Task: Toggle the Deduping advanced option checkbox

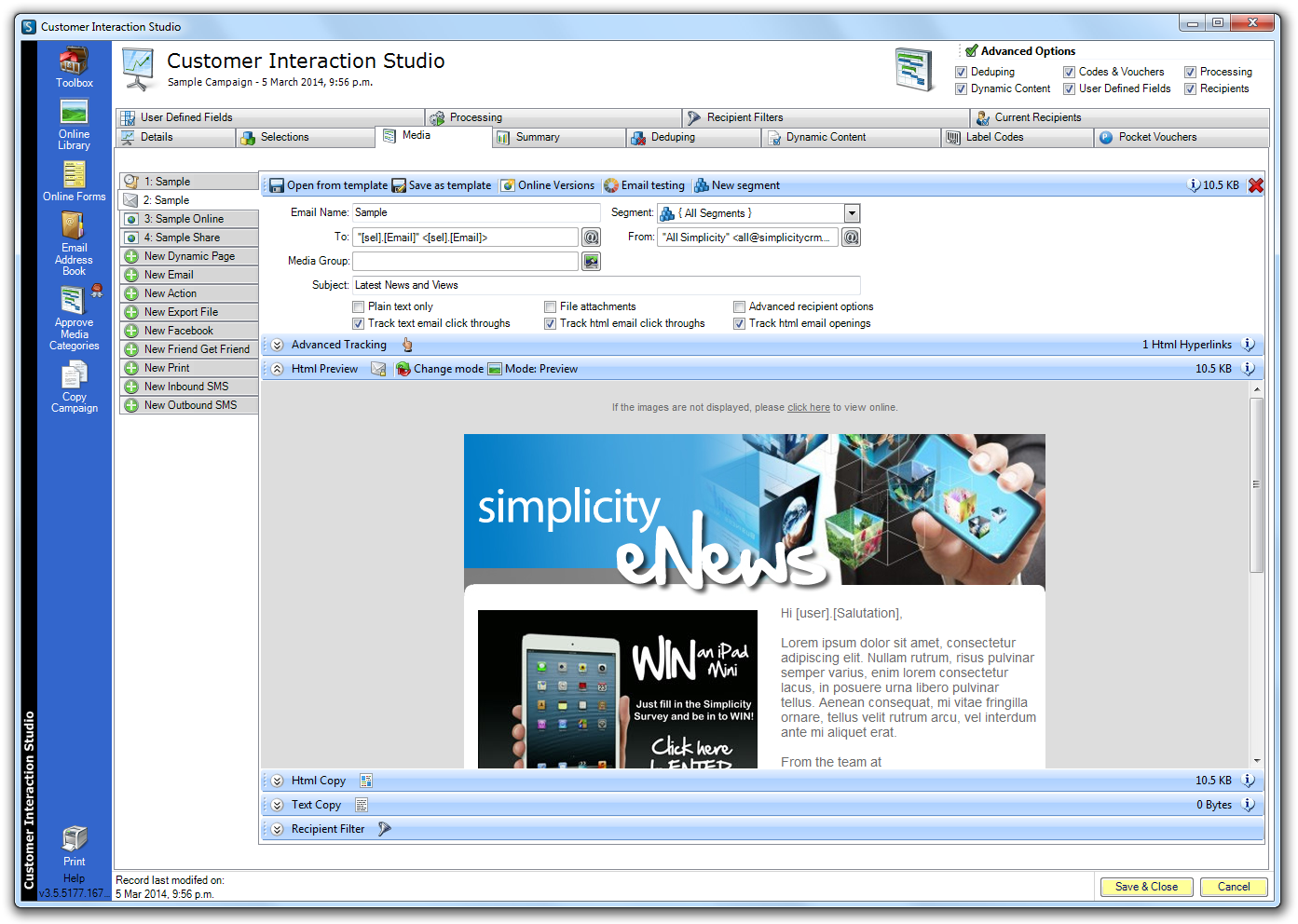Action: (961, 72)
